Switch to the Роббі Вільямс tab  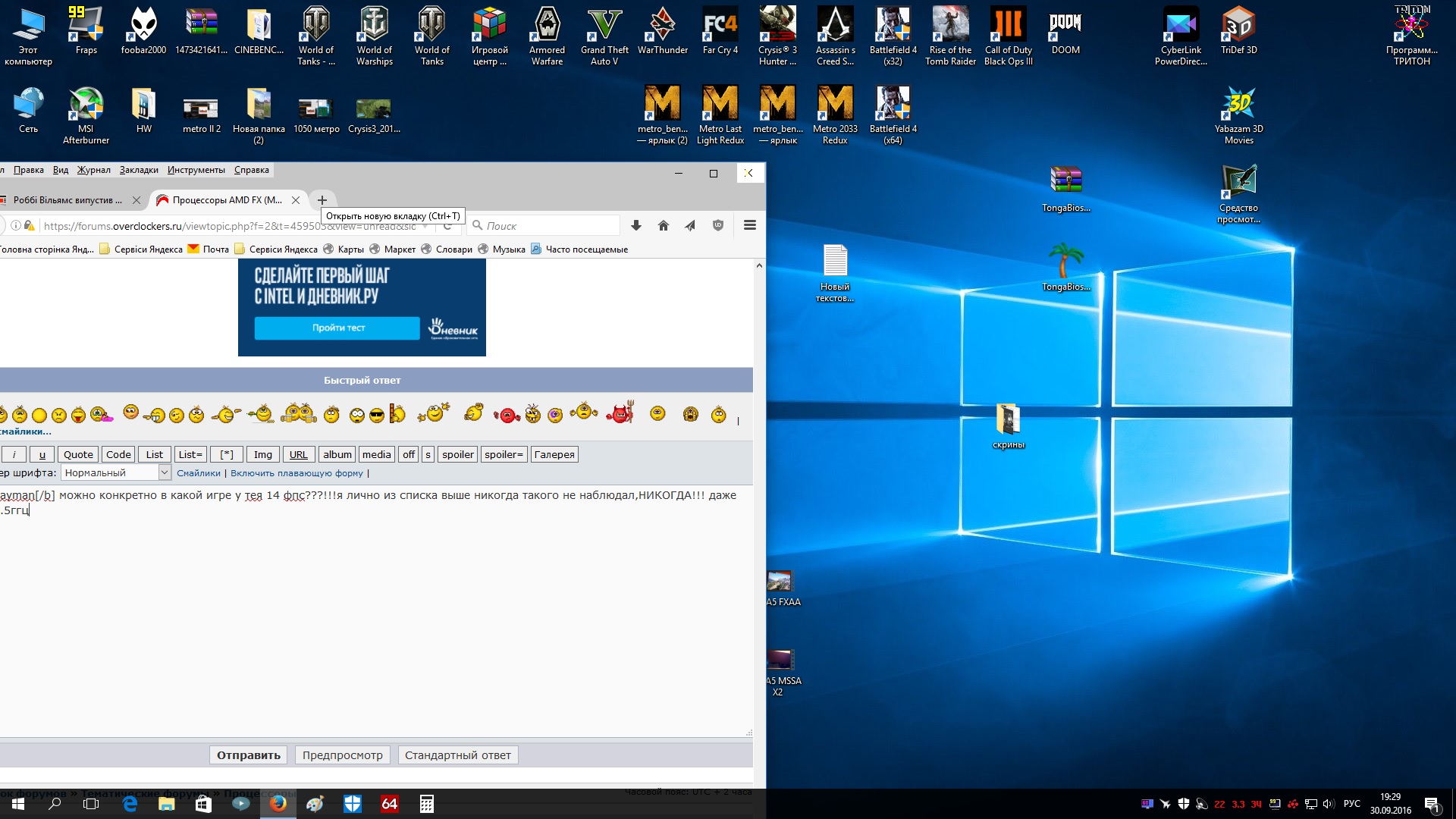pos(67,200)
